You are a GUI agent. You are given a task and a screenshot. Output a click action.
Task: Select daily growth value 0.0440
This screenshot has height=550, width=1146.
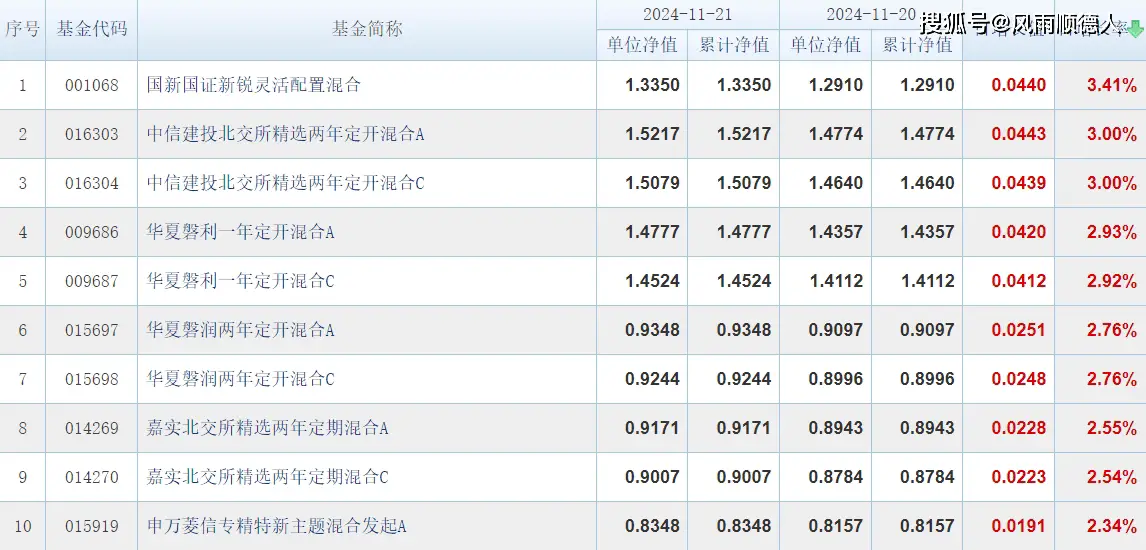pos(1019,85)
